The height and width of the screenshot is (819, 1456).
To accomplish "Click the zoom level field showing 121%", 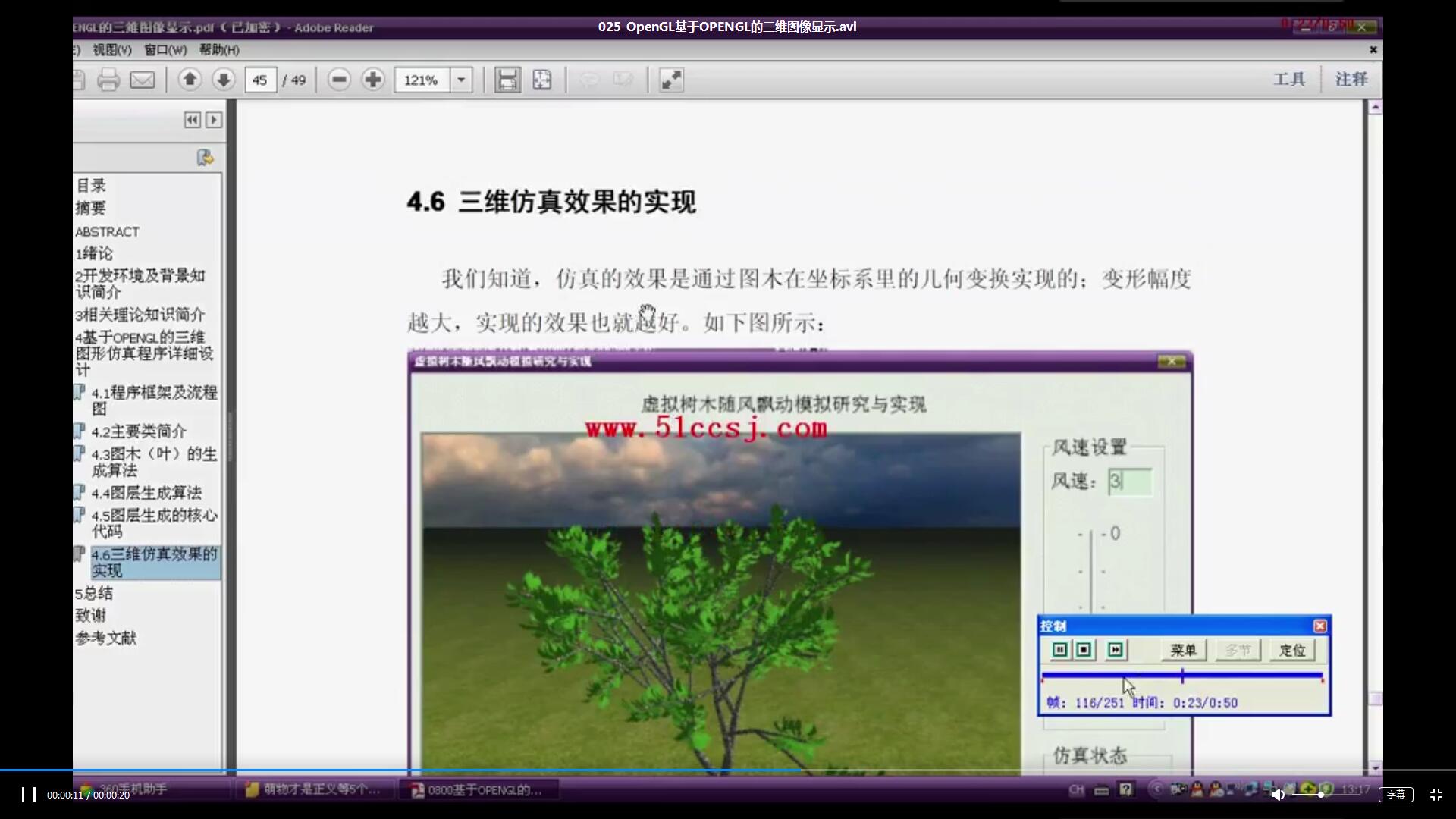I will [x=422, y=80].
